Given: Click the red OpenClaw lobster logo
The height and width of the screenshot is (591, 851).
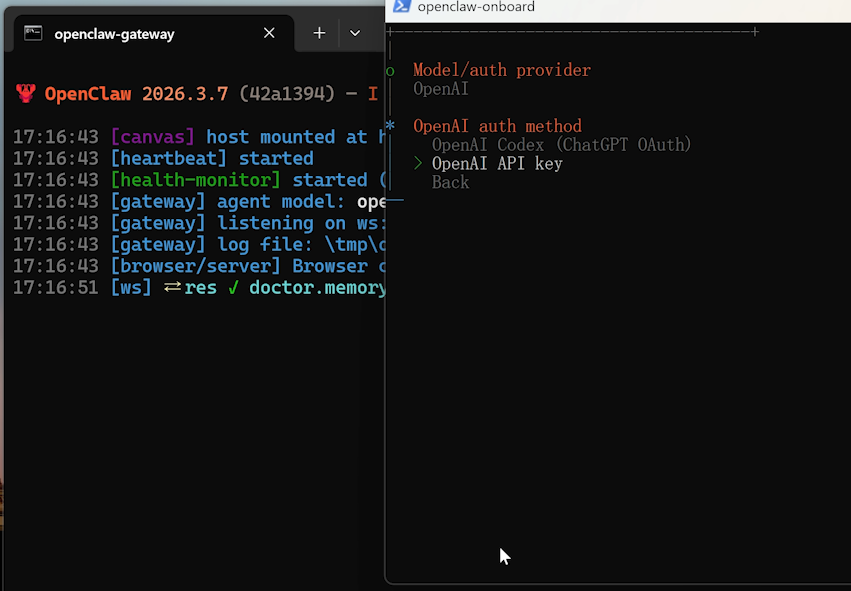Looking at the screenshot, I should pyautogui.click(x=25, y=94).
